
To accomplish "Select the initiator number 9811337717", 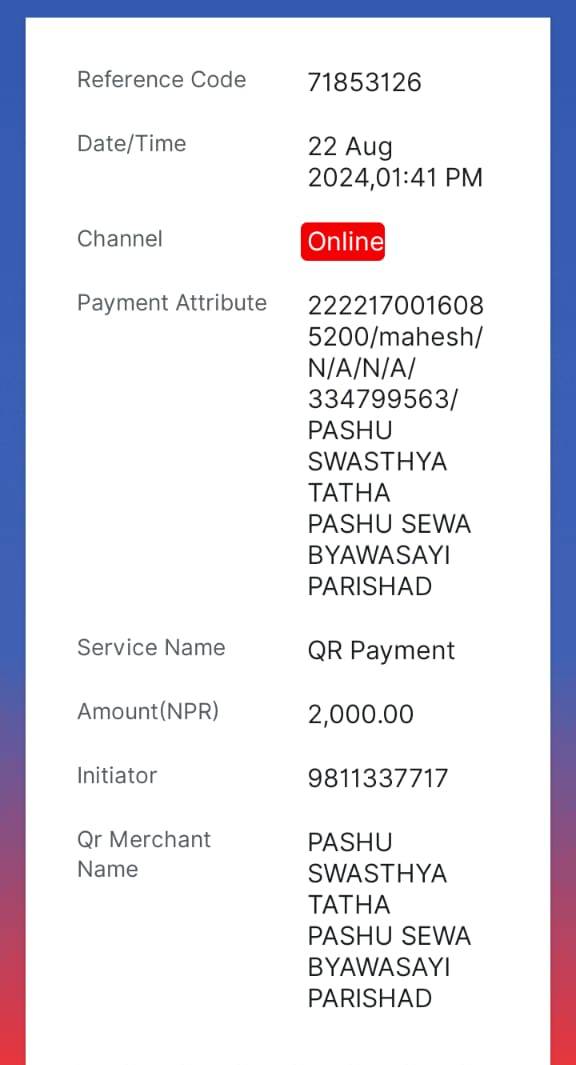I will click(378, 778).
